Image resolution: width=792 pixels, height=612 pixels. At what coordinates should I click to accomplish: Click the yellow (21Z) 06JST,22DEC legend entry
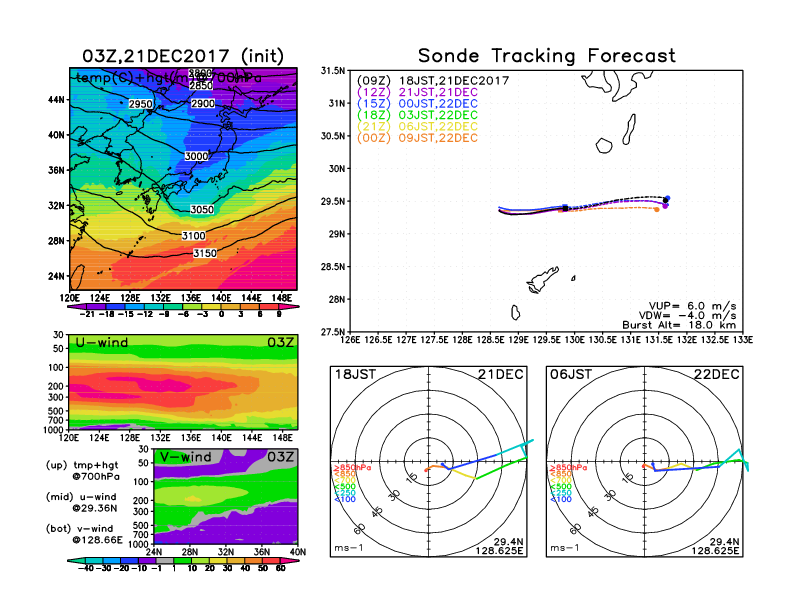[418, 126]
